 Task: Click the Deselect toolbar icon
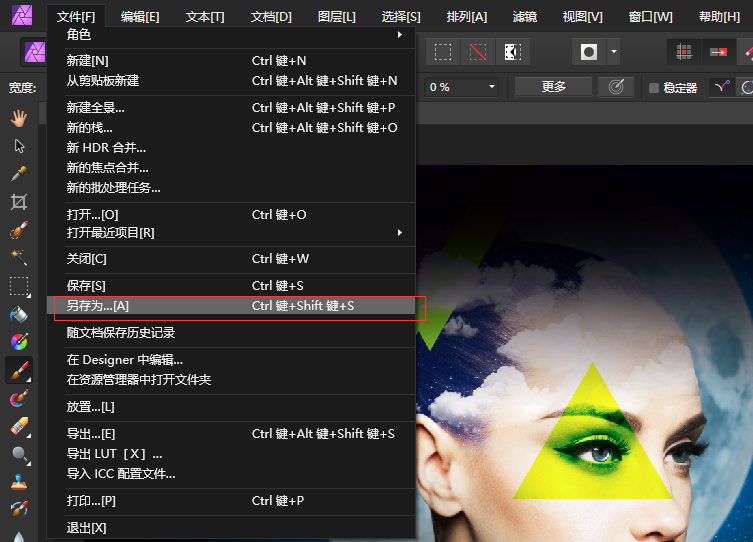pos(478,52)
